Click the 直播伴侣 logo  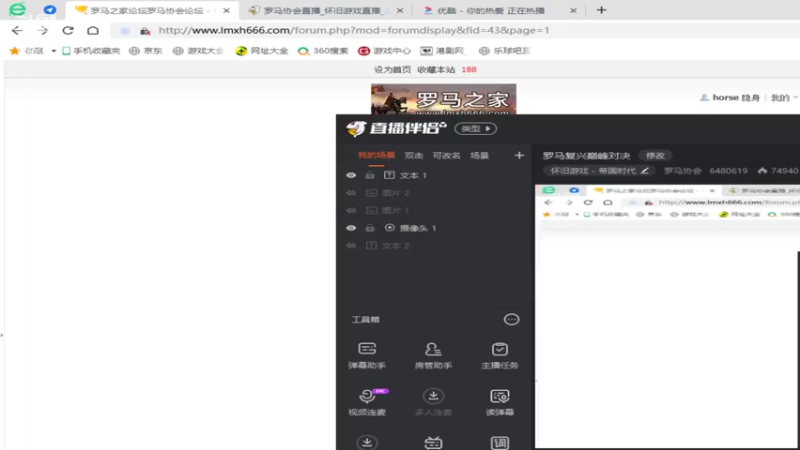pyautogui.click(x=396, y=129)
